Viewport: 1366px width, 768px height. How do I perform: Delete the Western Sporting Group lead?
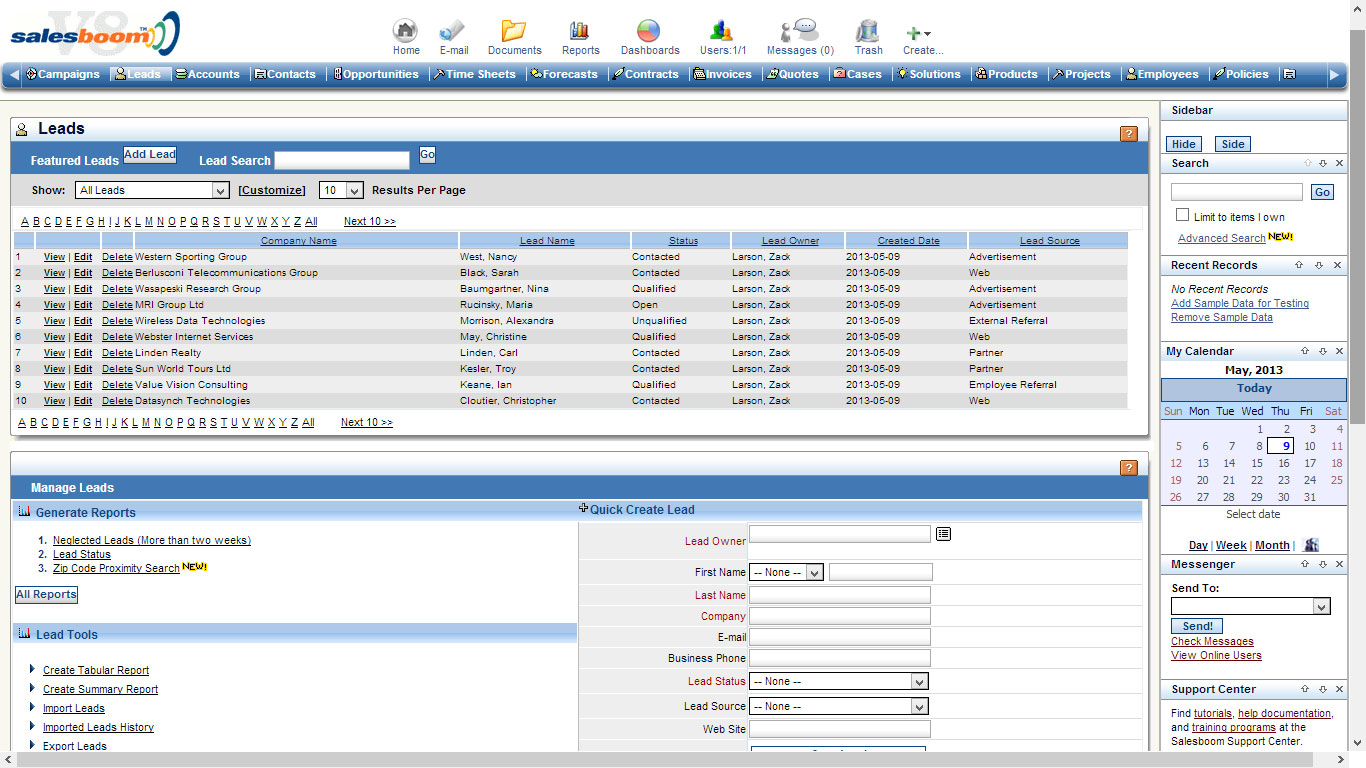117,257
